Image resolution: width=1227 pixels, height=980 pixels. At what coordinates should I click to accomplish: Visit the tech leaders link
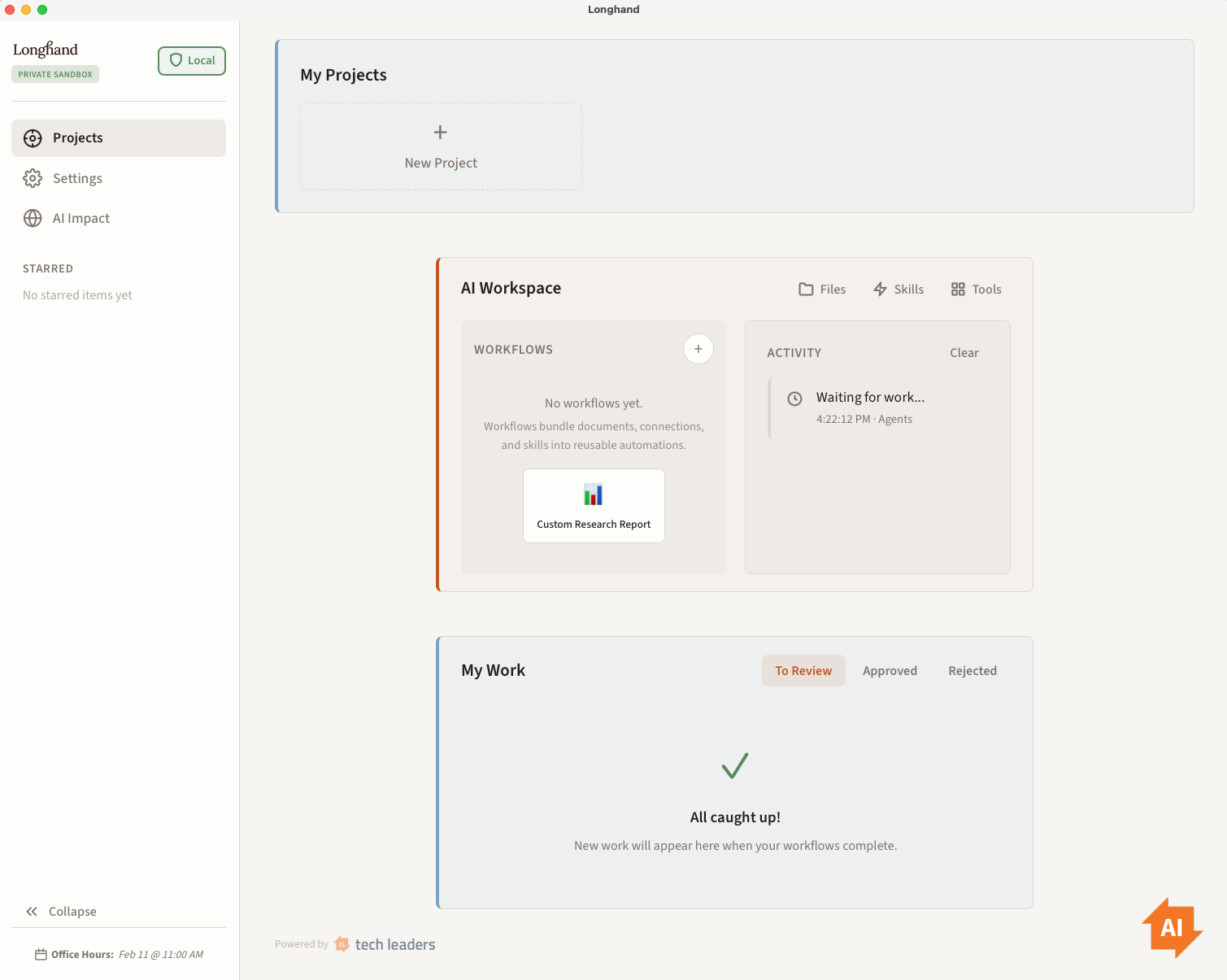click(394, 943)
